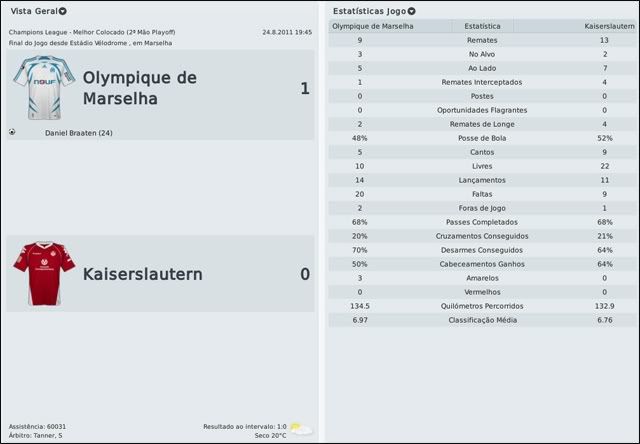
Task: Click the Amarelos stat row
Action: 482,278
